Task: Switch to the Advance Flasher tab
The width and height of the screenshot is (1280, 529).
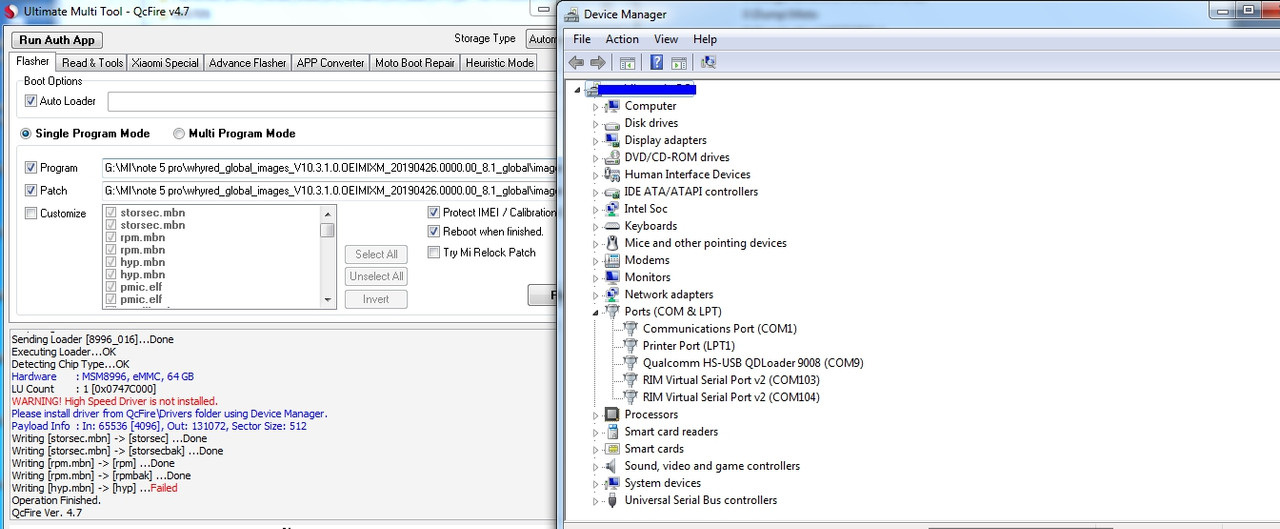Action: click(x=247, y=62)
